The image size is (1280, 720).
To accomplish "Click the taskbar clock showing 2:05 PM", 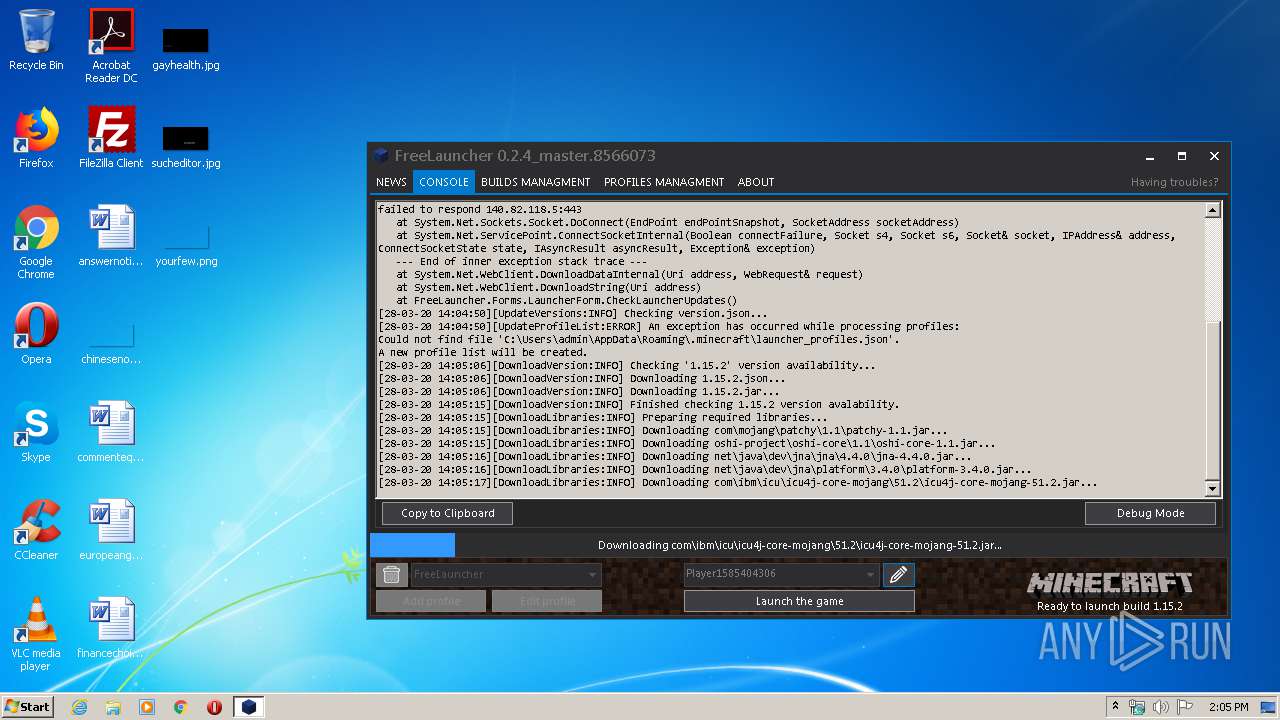I will tap(1228, 707).
